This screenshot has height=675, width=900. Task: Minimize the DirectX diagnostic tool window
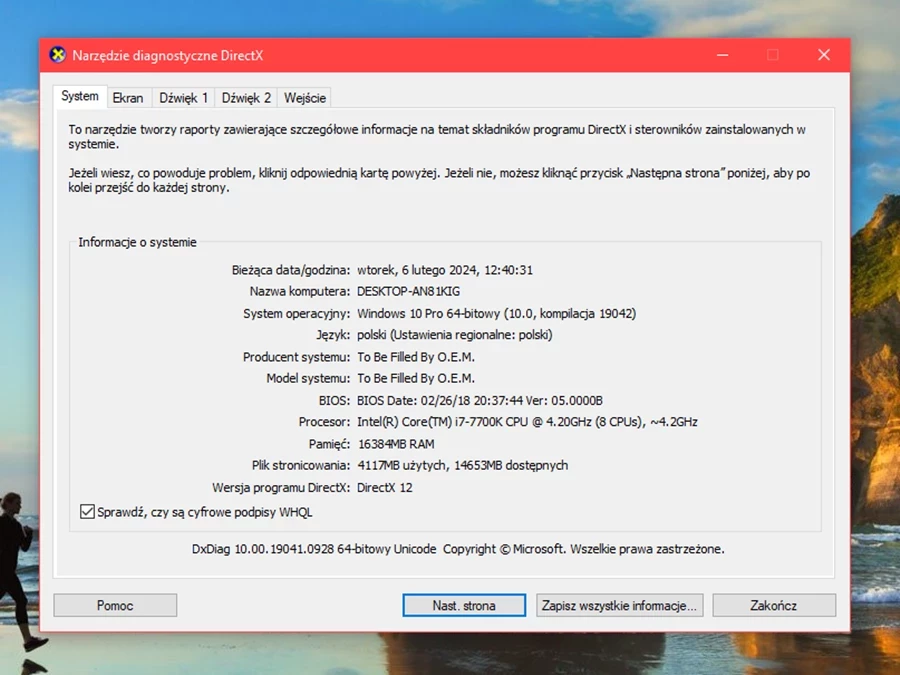(x=721, y=55)
